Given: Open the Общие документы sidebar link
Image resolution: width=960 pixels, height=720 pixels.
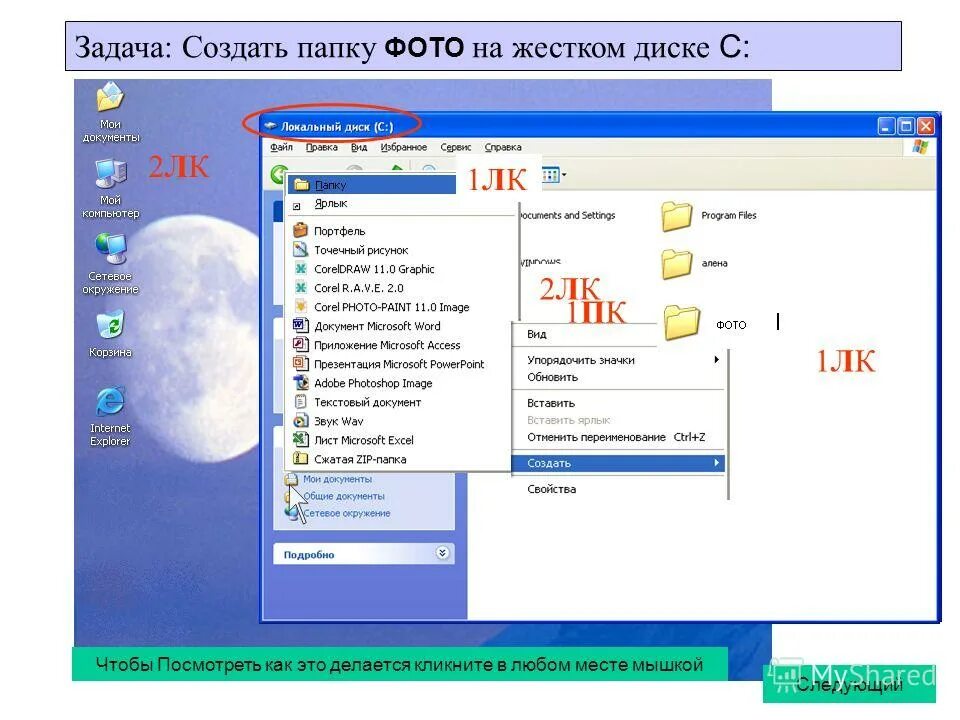Looking at the screenshot, I should click(344, 496).
